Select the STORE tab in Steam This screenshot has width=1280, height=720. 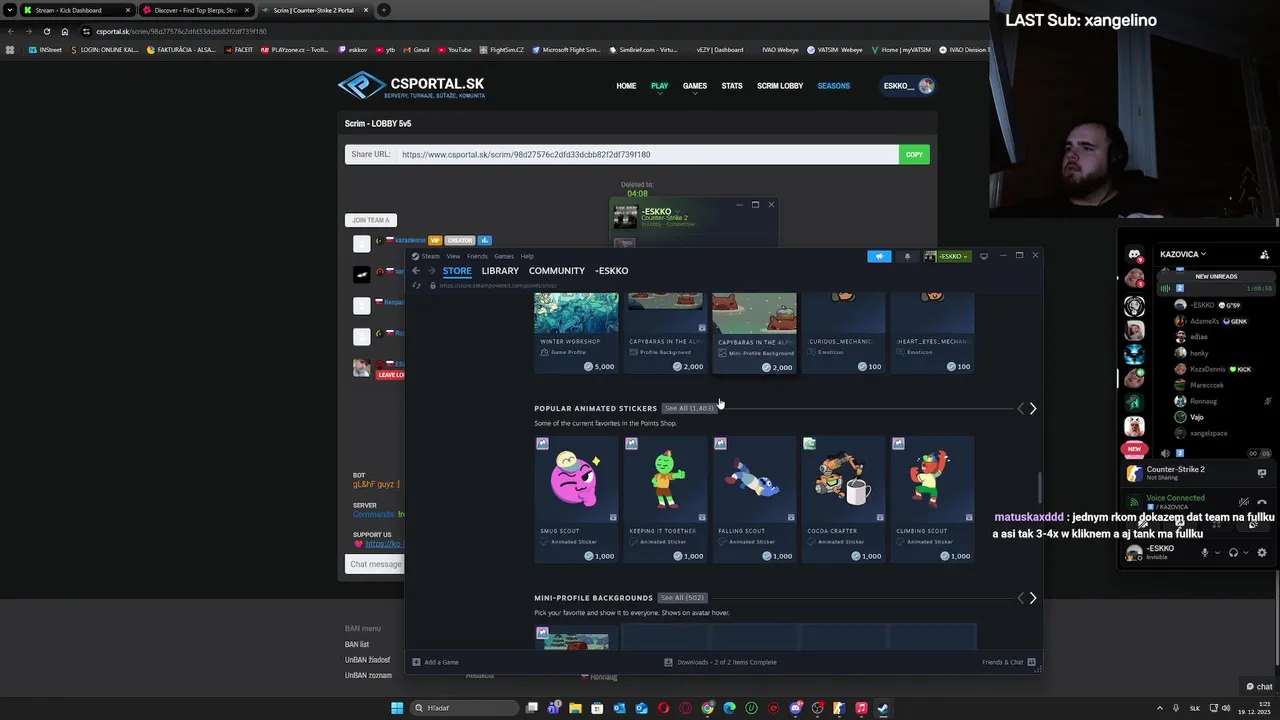tap(457, 271)
